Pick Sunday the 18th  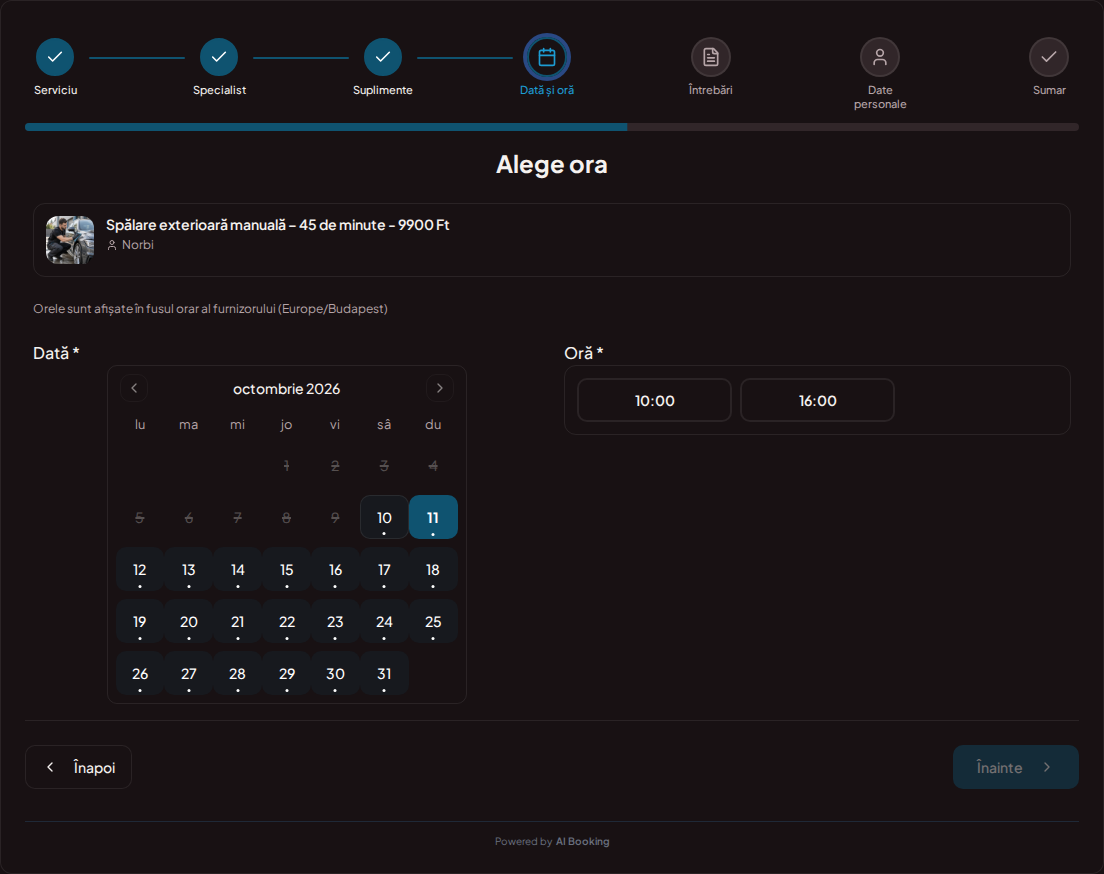pyautogui.click(x=433, y=569)
